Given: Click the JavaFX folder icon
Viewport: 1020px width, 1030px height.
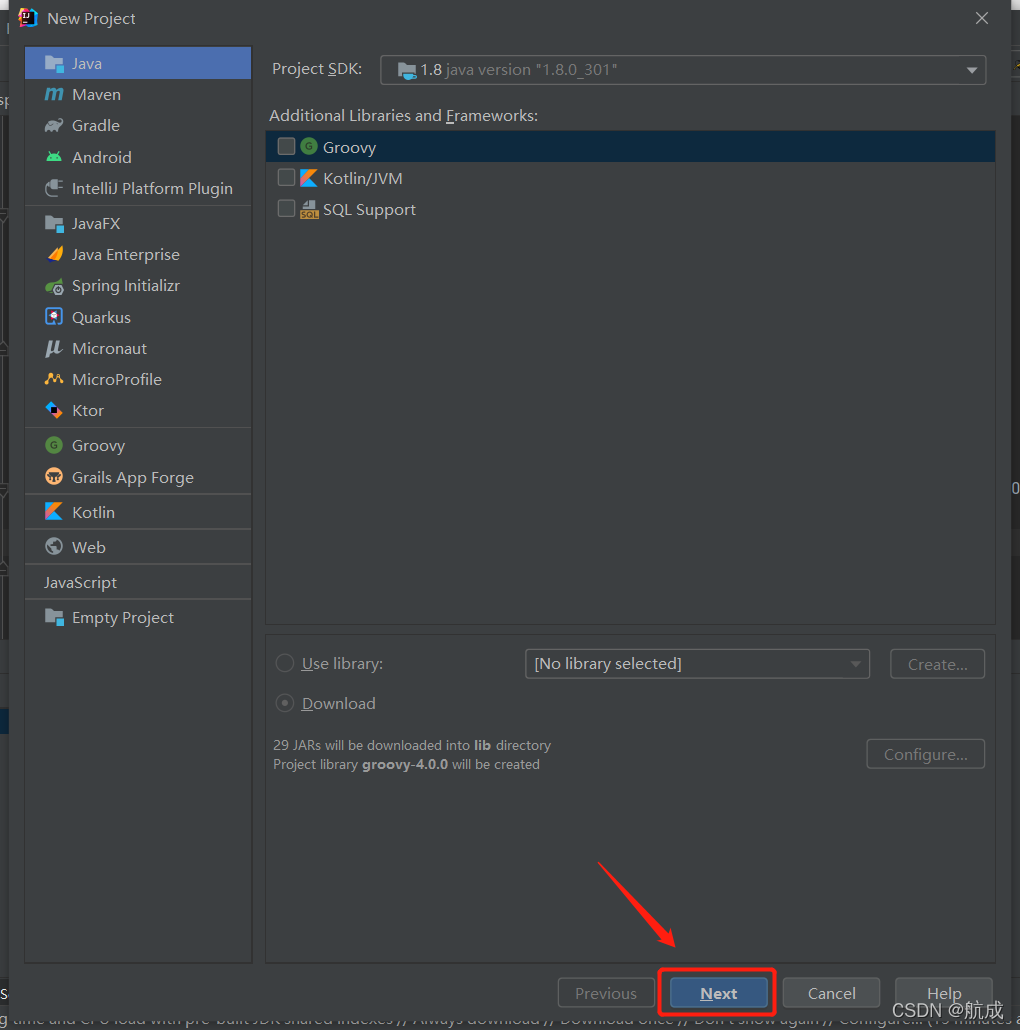Looking at the screenshot, I should [54, 223].
